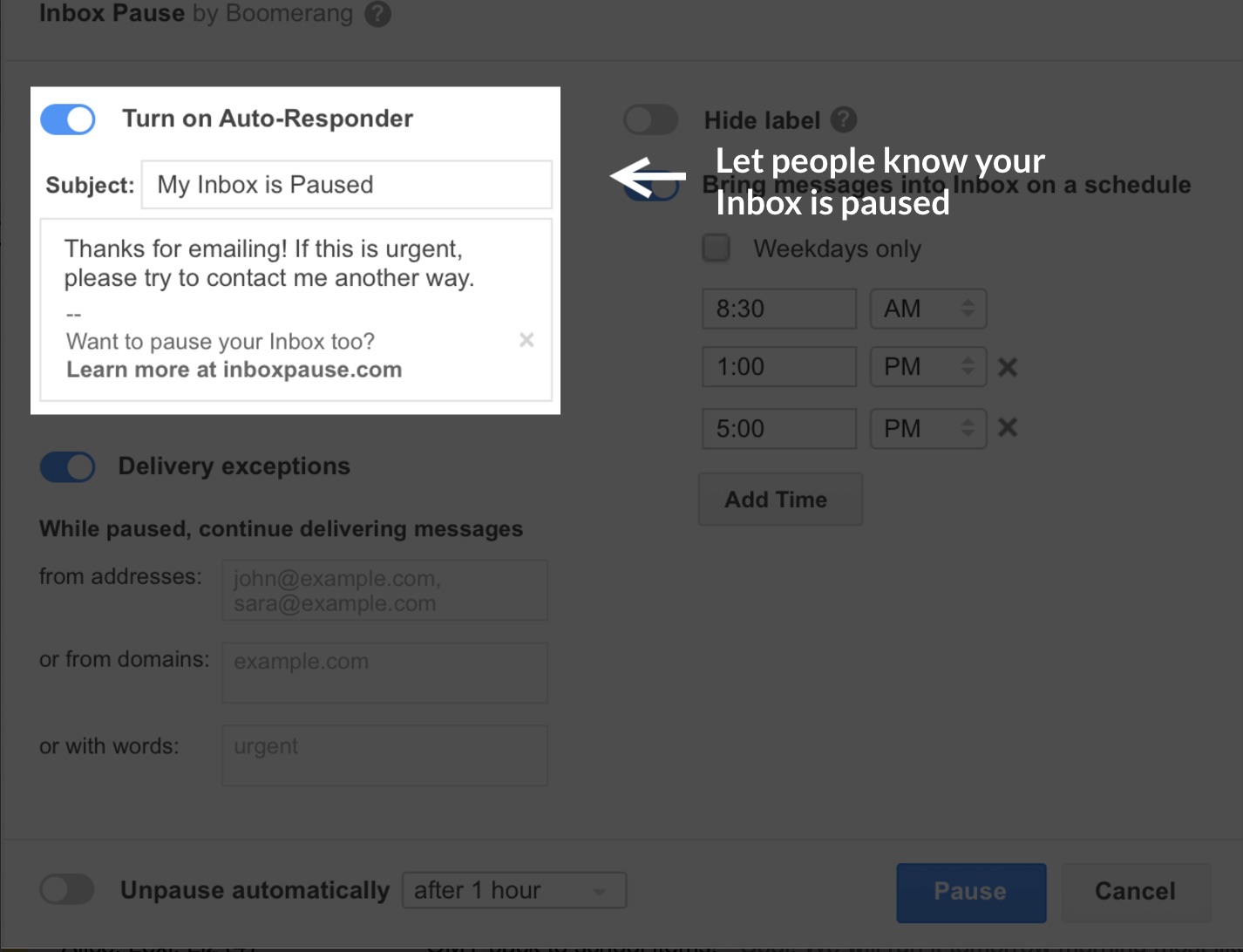Screen dimensions: 1243x952
Task: Click the Cancel button
Action: coord(1135,891)
